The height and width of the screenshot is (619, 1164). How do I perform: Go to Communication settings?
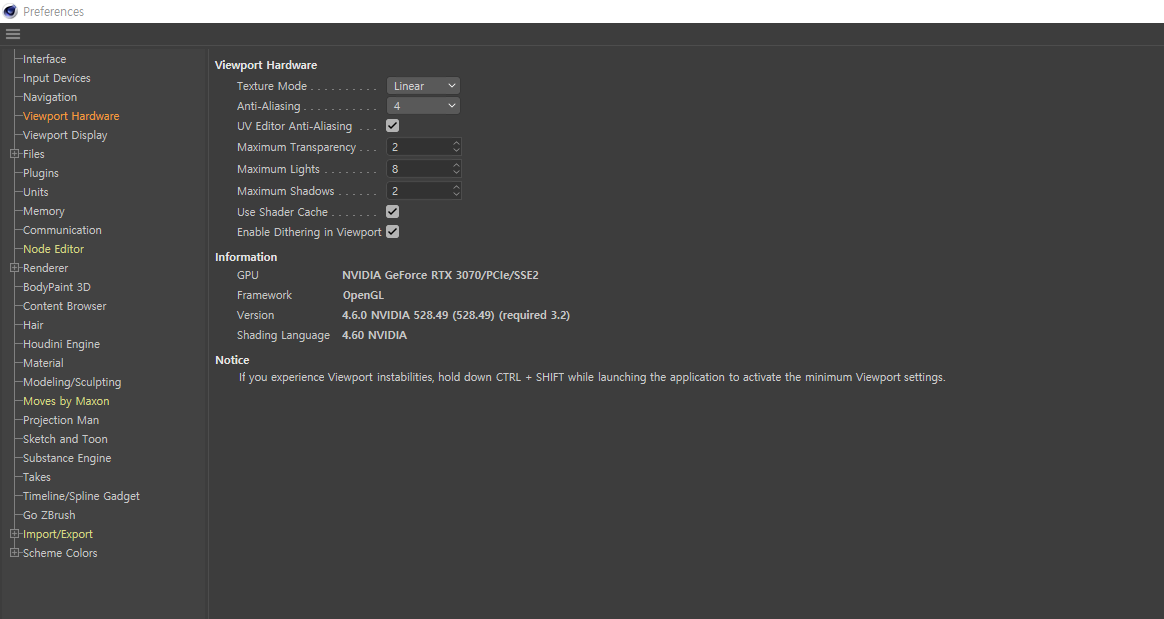(62, 230)
